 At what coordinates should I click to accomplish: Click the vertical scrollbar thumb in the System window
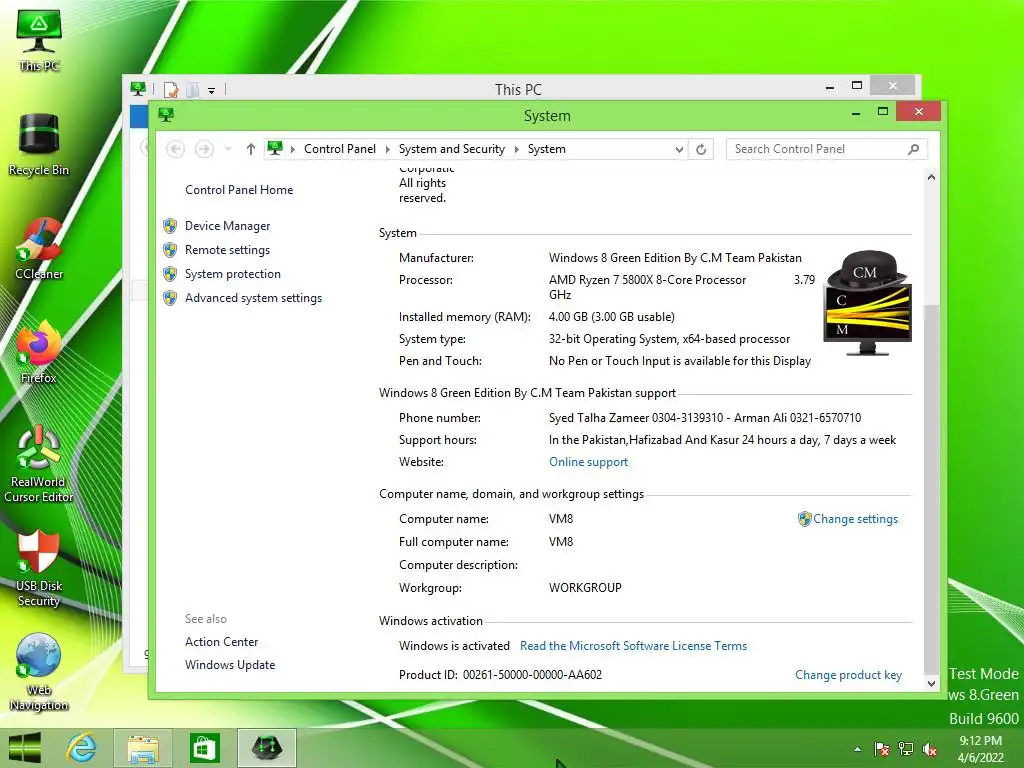tap(931, 488)
